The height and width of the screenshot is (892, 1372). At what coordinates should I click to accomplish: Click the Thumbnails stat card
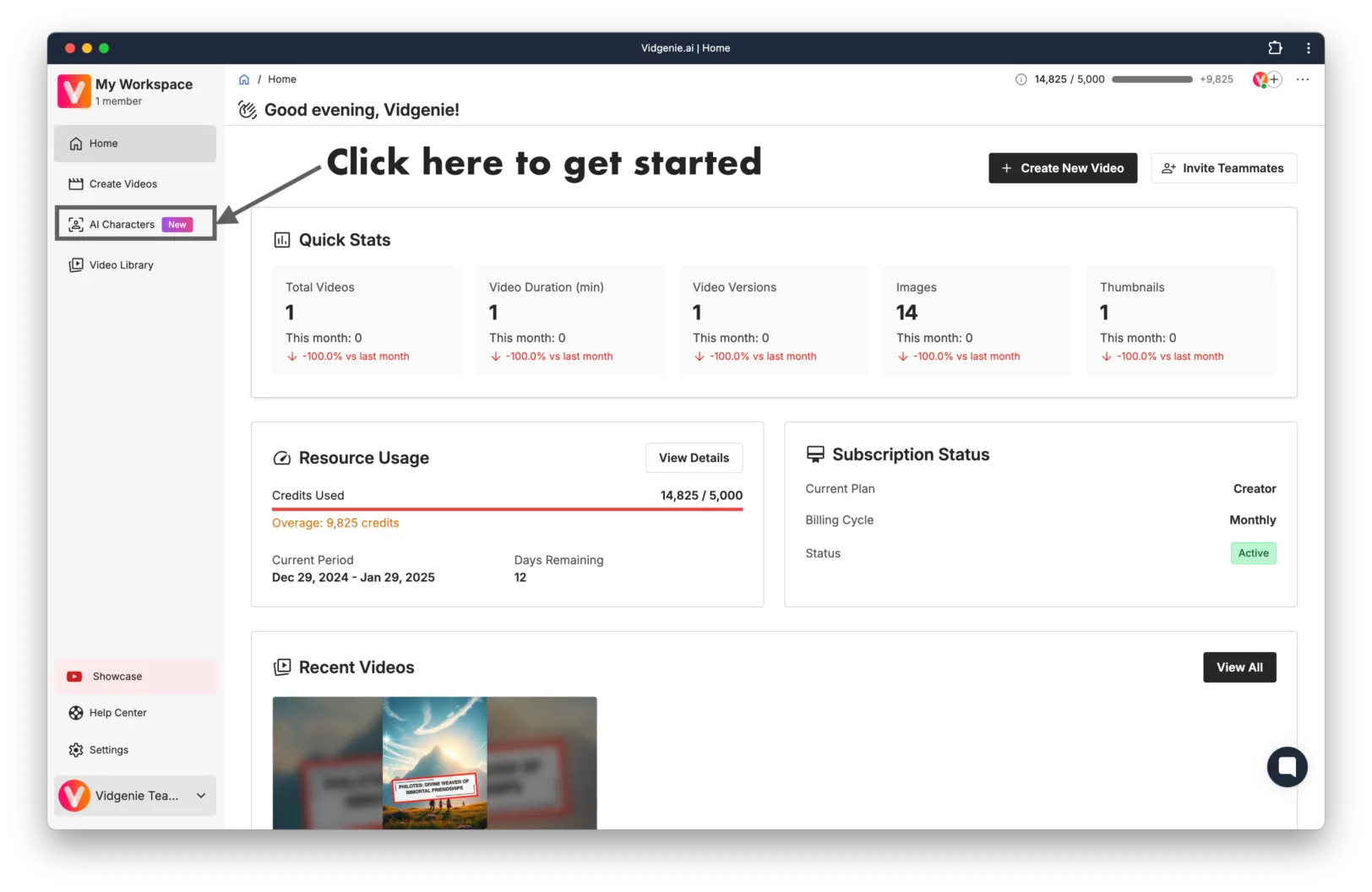[1181, 321]
